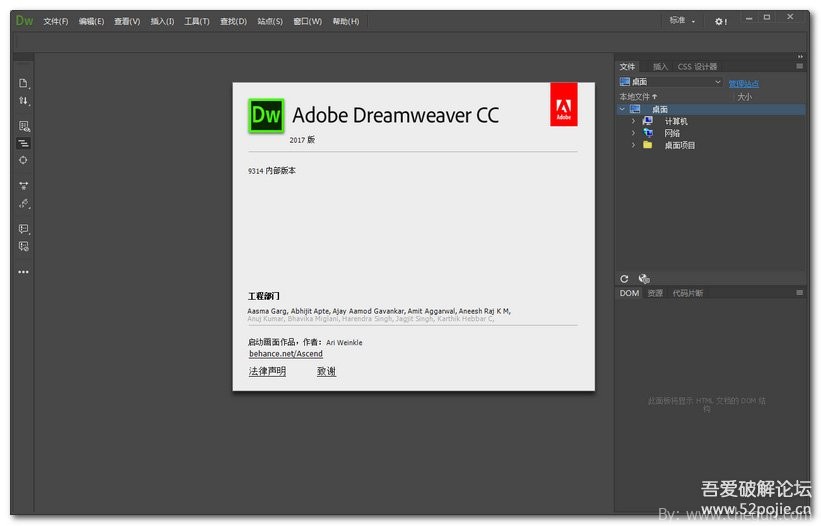Click the sync settings gear icon
This screenshot has width=821, height=526.
pyautogui.click(x=720, y=21)
